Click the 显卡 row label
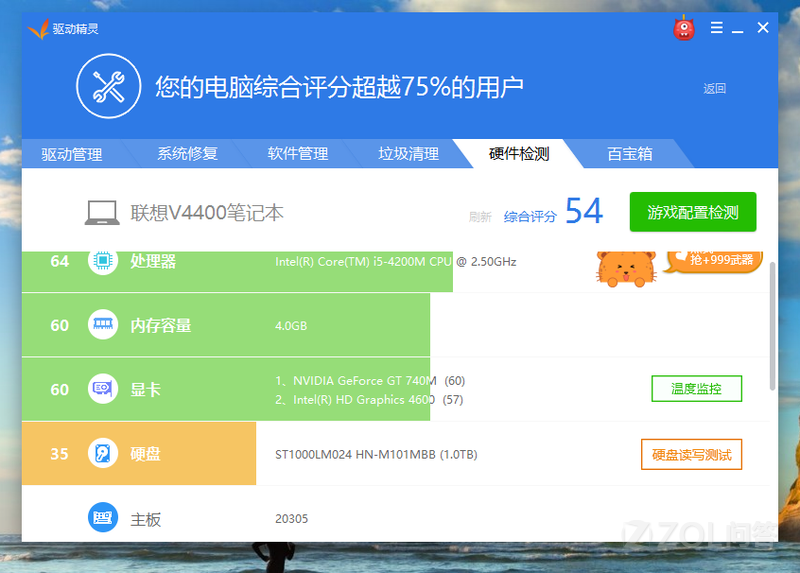800x573 pixels. (x=145, y=390)
